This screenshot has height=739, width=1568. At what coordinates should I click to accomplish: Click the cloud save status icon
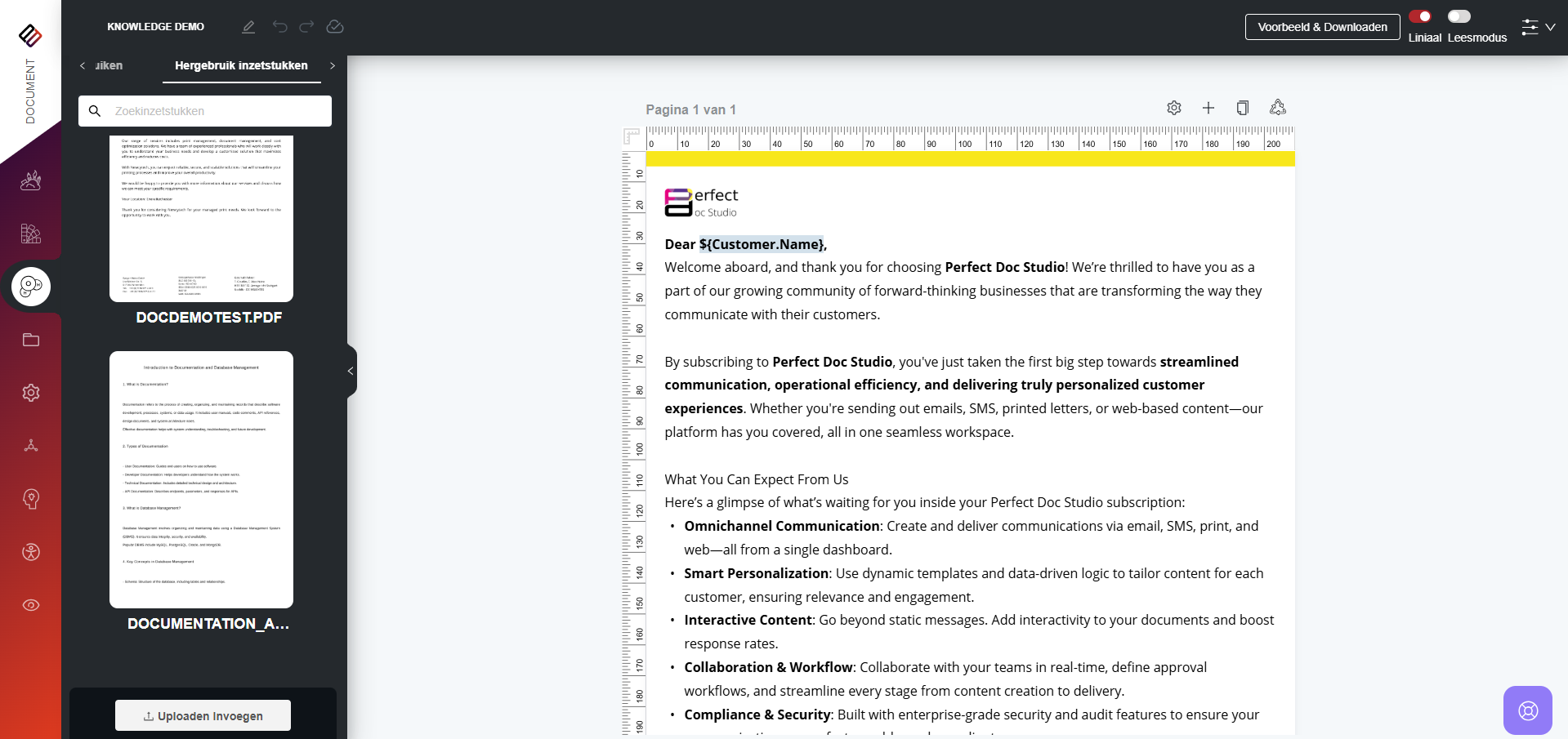pos(335,27)
